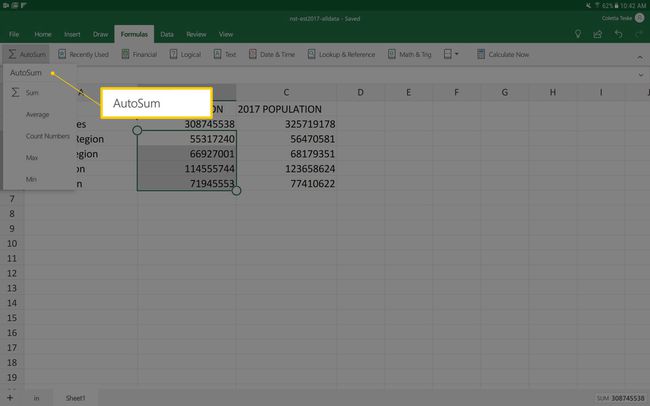Image resolution: width=650 pixels, height=406 pixels.
Task: Open the Lookup & Reference functions
Action: click(340, 54)
